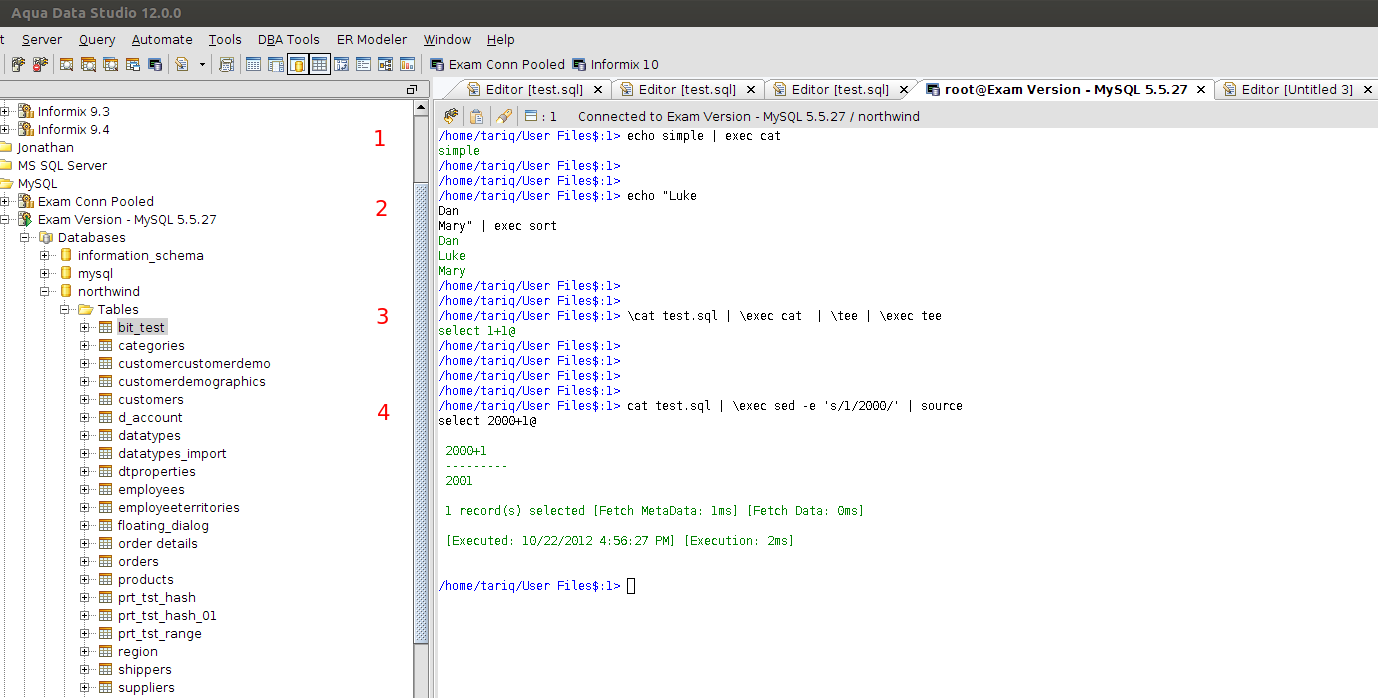Open the Window menu
Image resolution: width=1378 pixels, height=698 pixels.
[447, 40]
